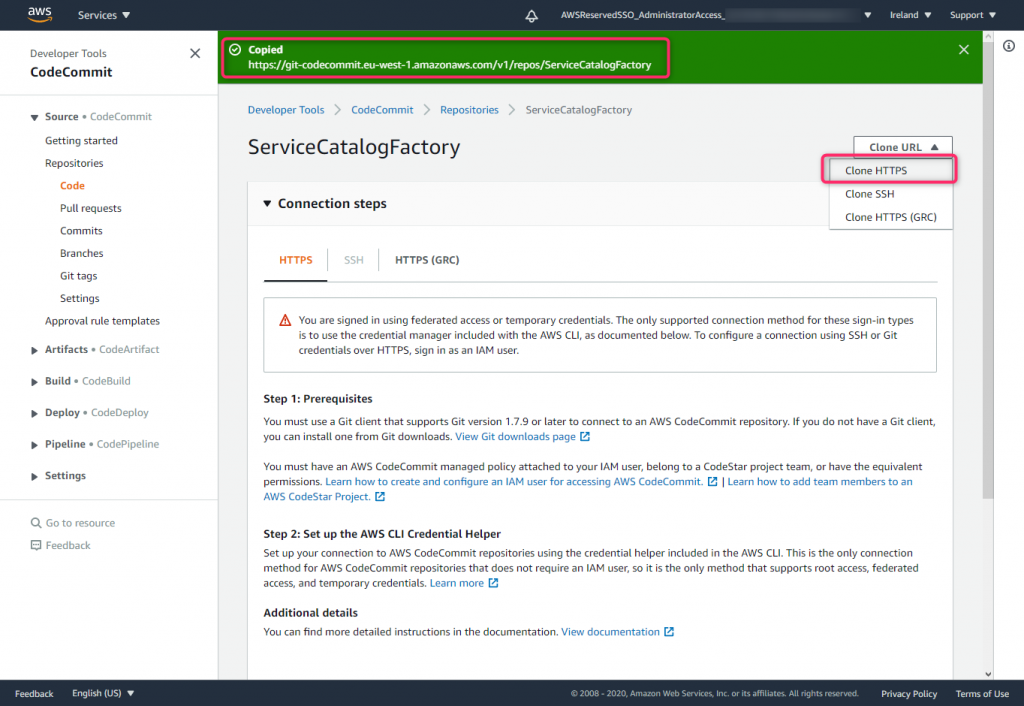Viewport: 1024px width, 706px height.
Task: Open the Terms of Use footer link
Action: (x=982, y=694)
